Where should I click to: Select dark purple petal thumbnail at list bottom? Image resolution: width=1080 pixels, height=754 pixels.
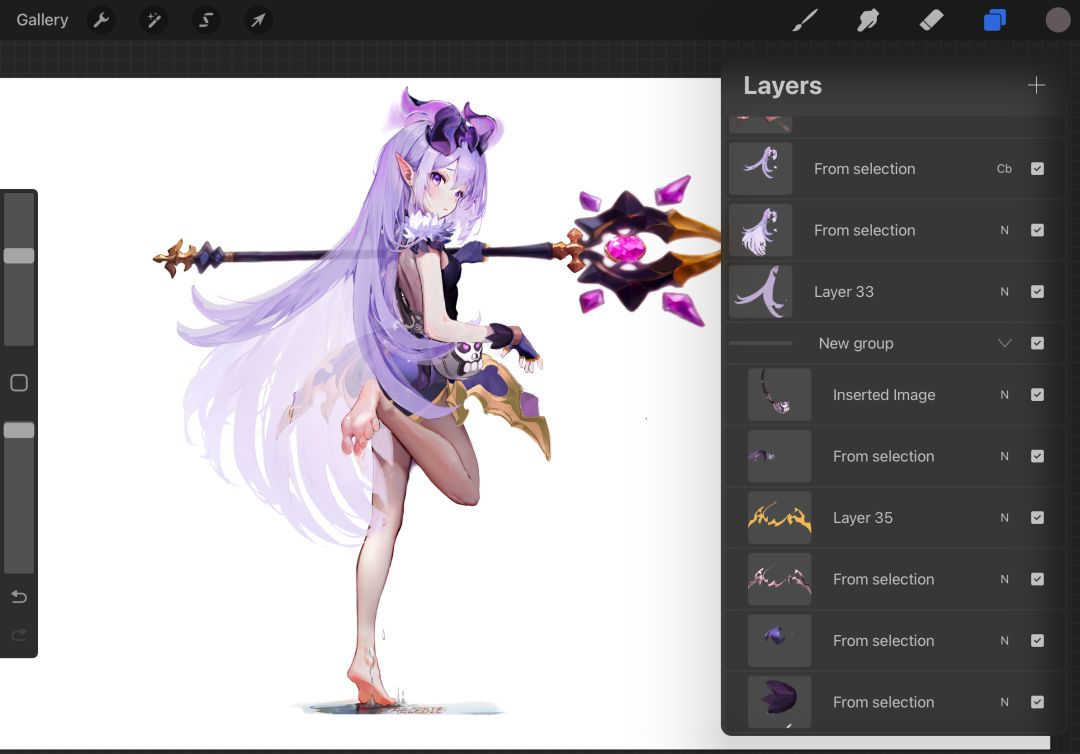click(780, 702)
